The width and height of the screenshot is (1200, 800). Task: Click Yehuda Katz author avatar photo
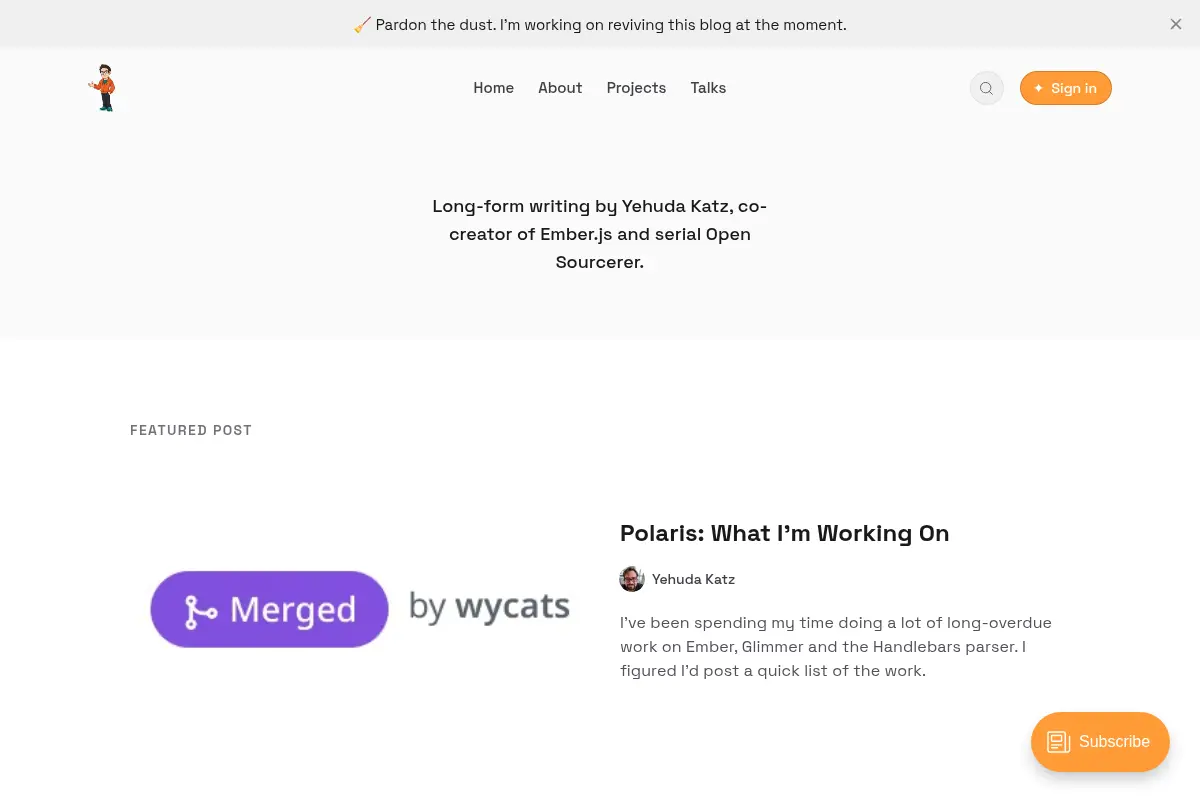tap(632, 579)
